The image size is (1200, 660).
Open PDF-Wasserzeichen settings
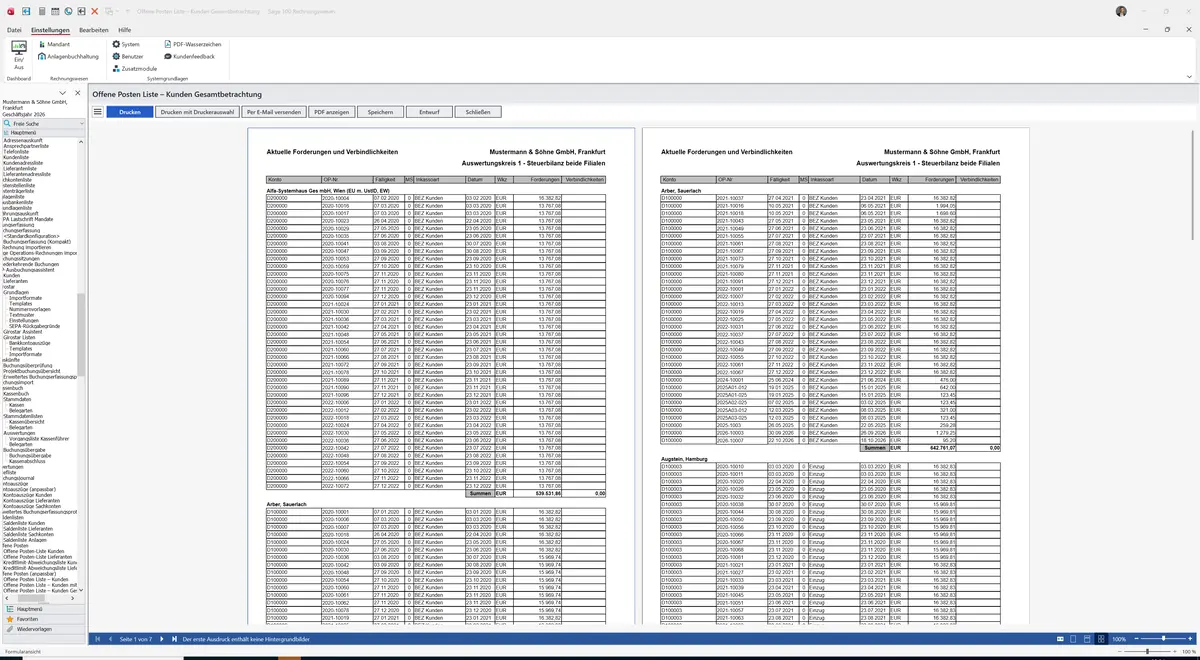point(193,44)
